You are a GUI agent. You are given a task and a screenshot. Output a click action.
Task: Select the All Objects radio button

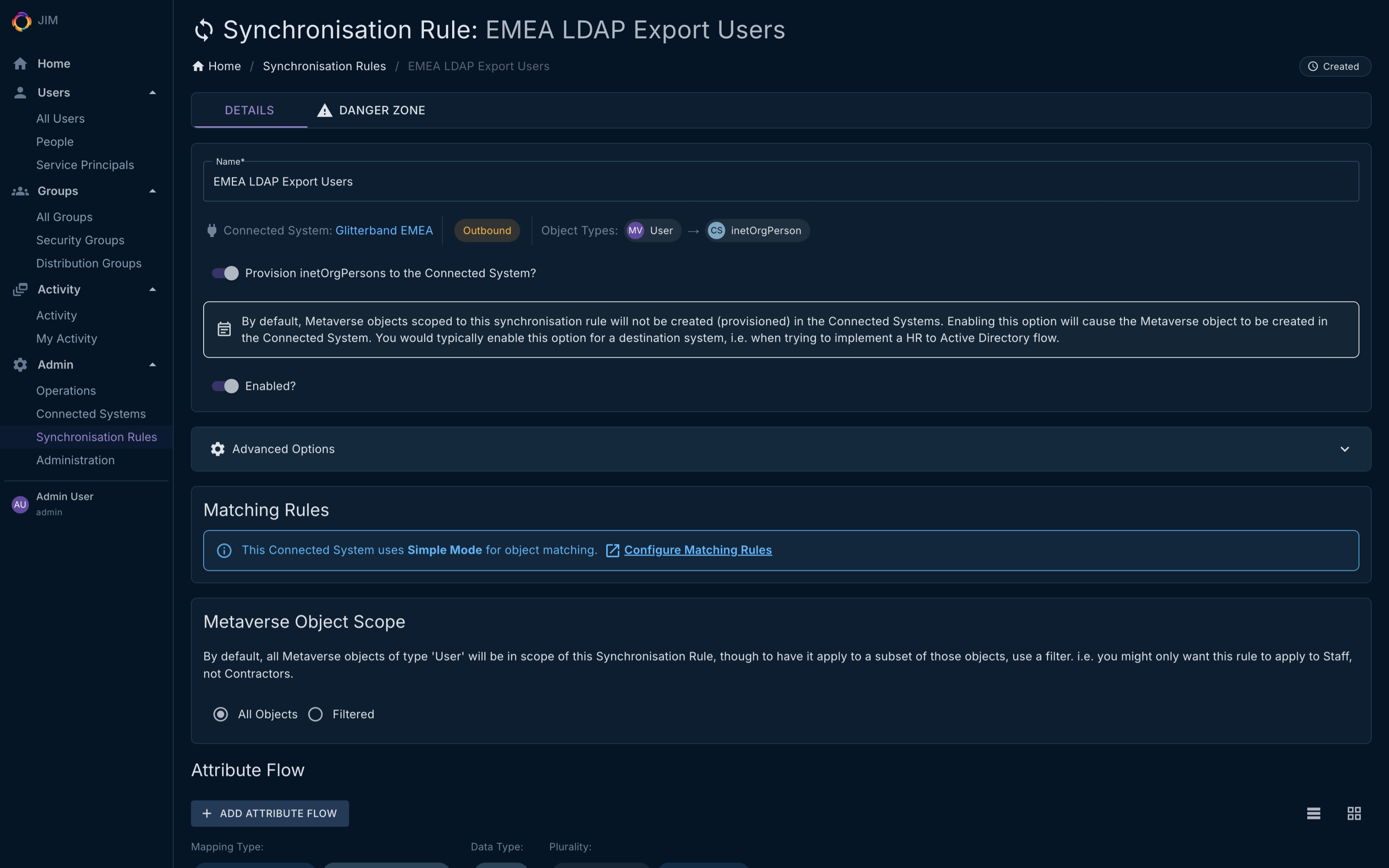[x=220, y=714]
